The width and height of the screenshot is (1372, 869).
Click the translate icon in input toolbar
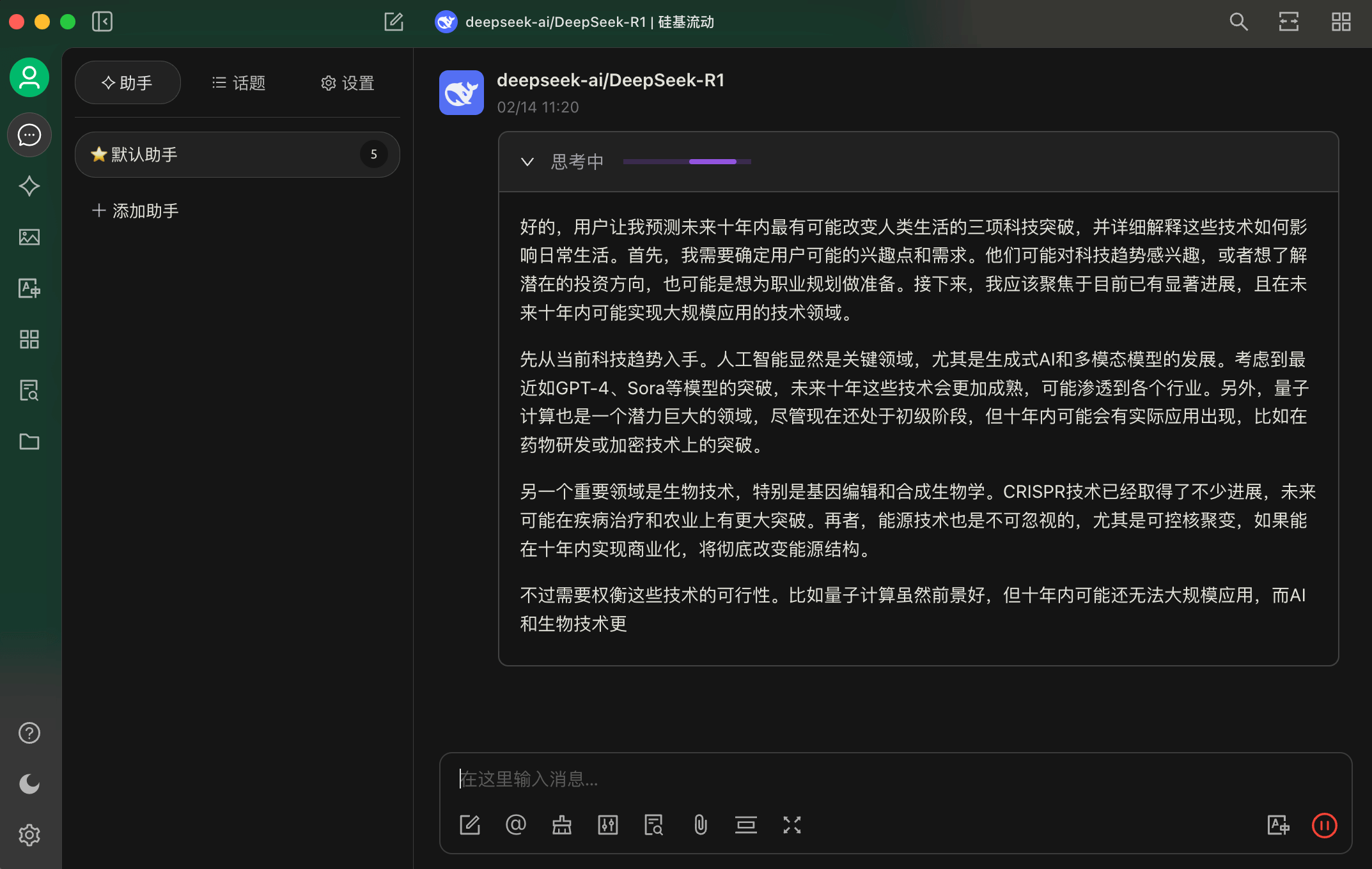(x=1278, y=825)
